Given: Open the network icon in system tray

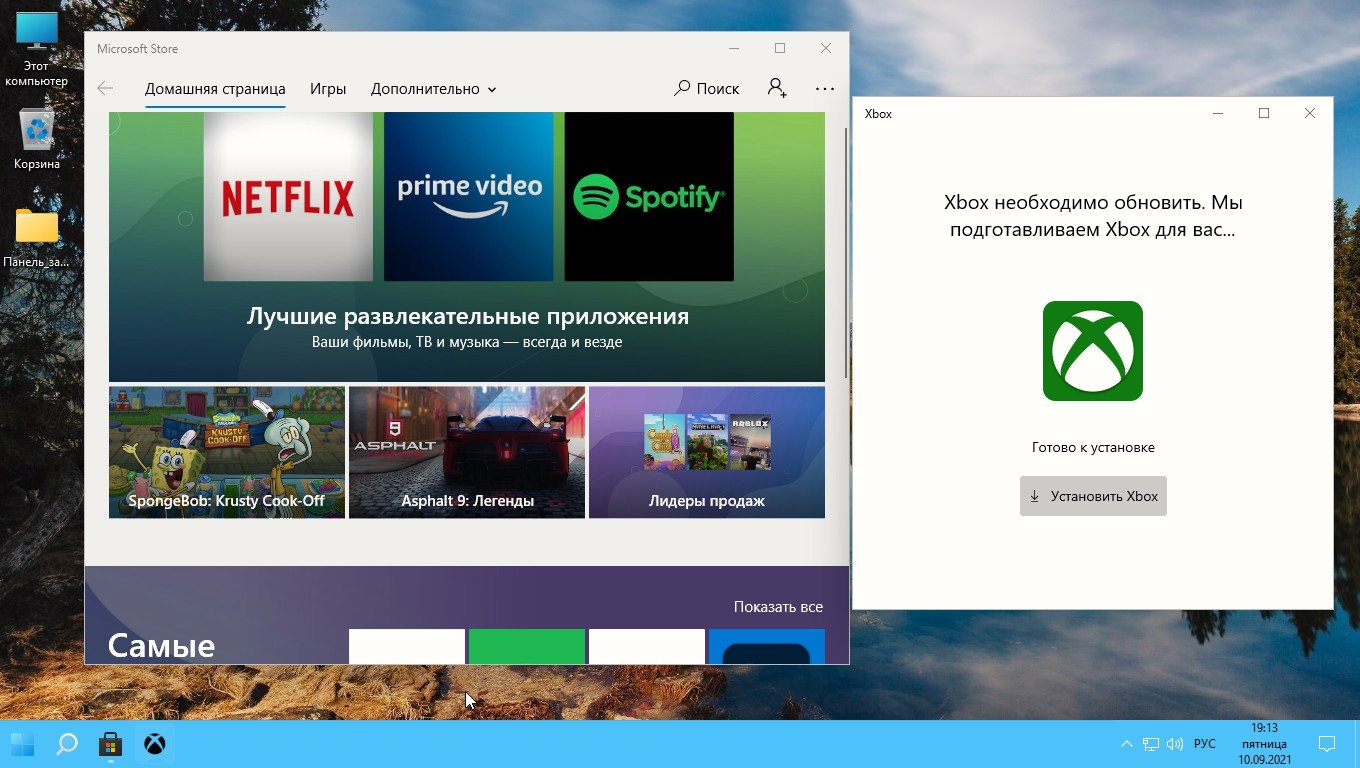Looking at the screenshot, I should 1151,744.
